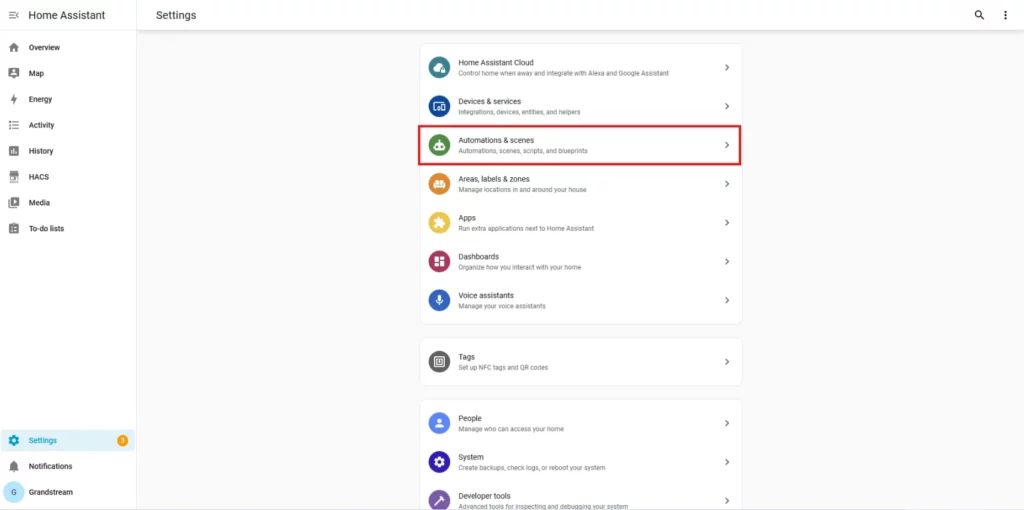Image resolution: width=1024 pixels, height=510 pixels.
Task: Open the To-do lists clipboard icon
Action: (14, 229)
